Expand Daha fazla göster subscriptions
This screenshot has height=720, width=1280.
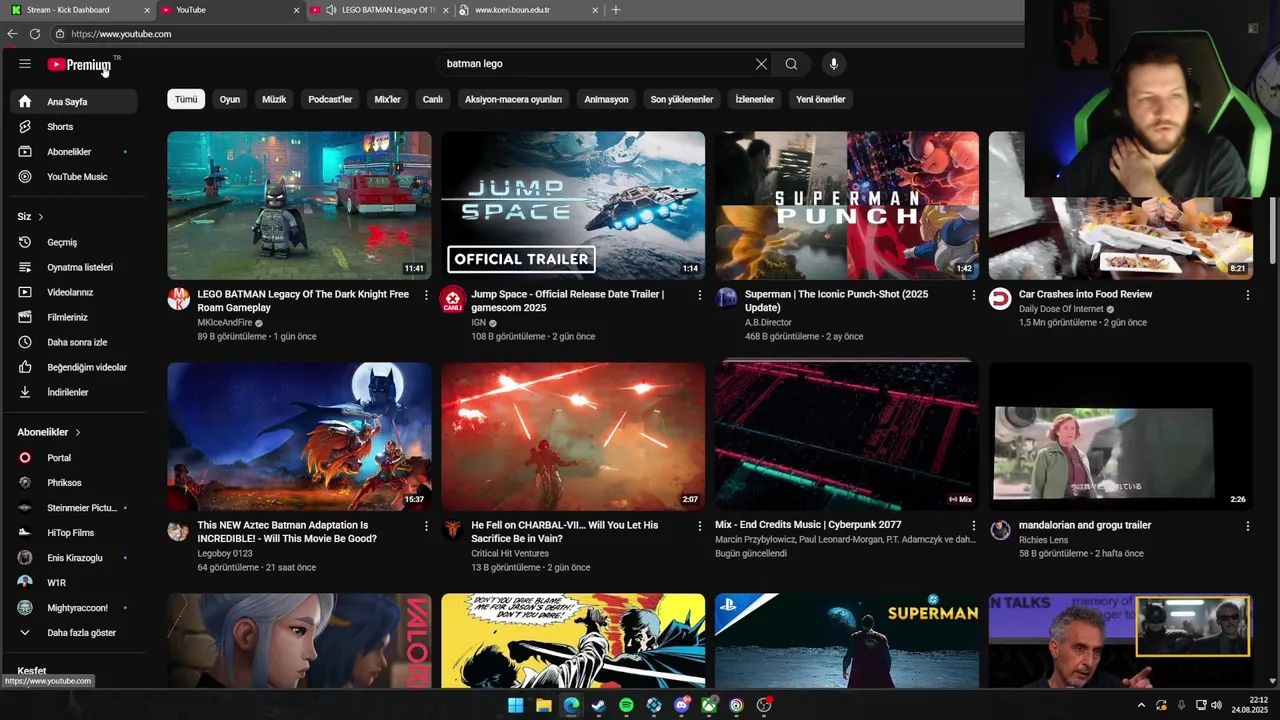pyautogui.click(x=74, y=632)
